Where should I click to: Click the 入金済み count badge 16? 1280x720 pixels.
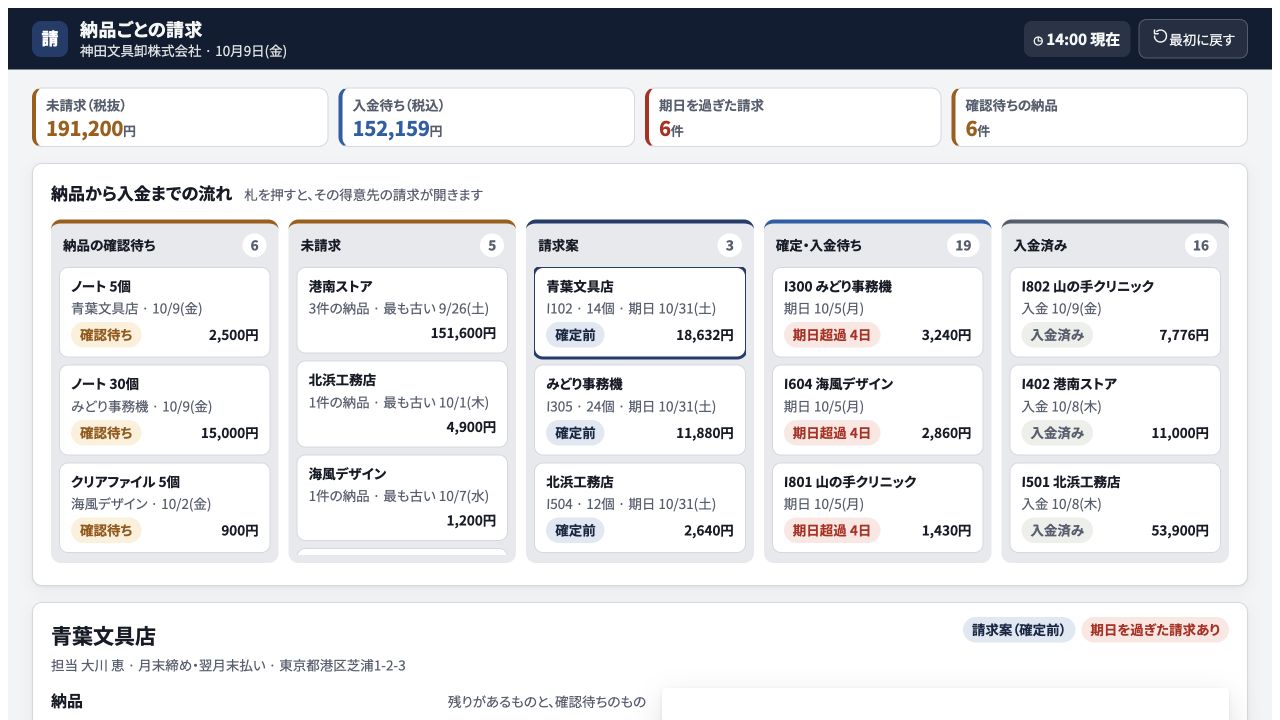1201,245
